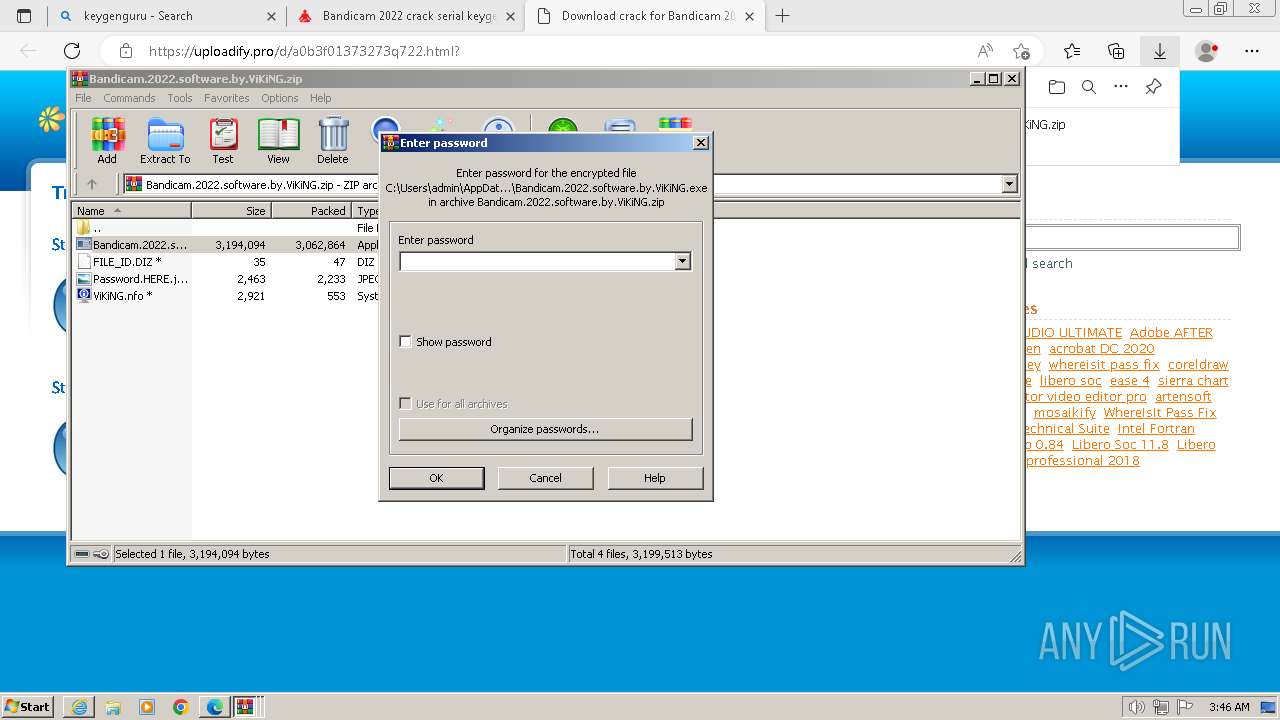
Task: Open more options in downloads panel
Action: coord(1121,87)
